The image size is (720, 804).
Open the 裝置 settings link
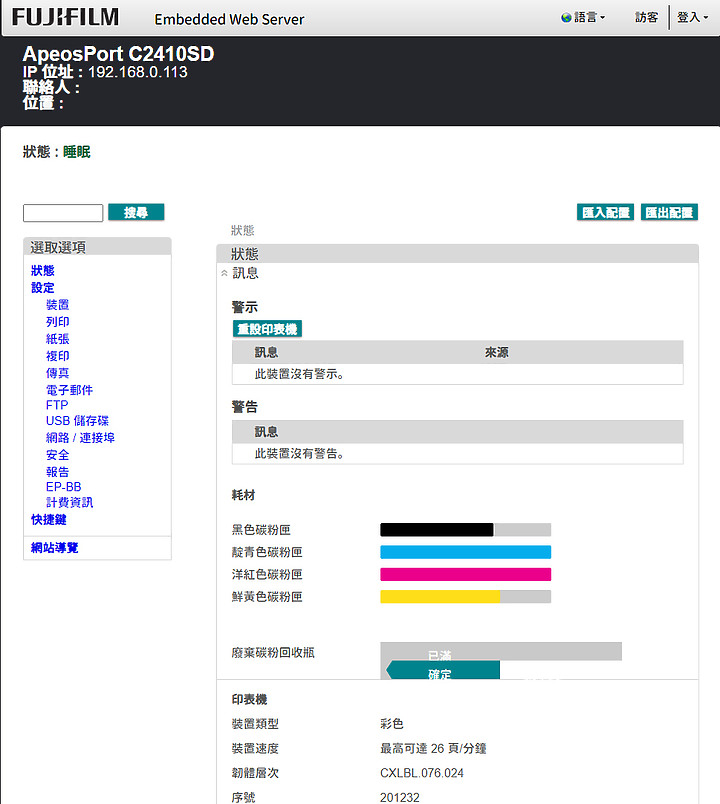57,305
